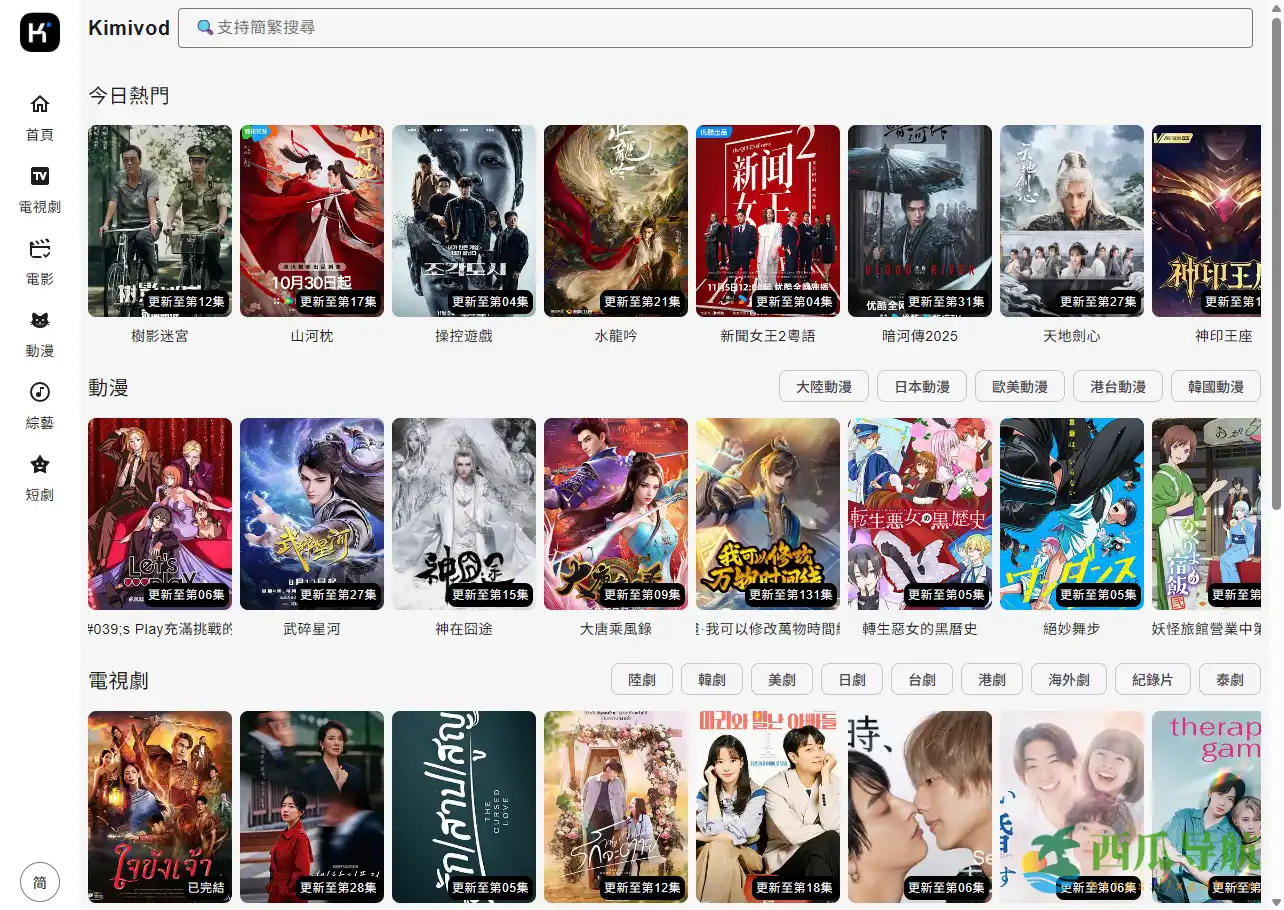This screenshot has height=910, width=1284.
Task: Click the Kimivod logo icon
Action: click(x=40, y=32)
